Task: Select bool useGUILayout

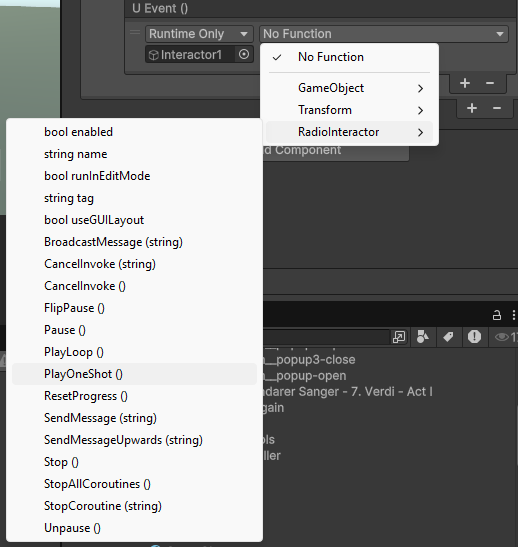Action: tap(134, 220)
